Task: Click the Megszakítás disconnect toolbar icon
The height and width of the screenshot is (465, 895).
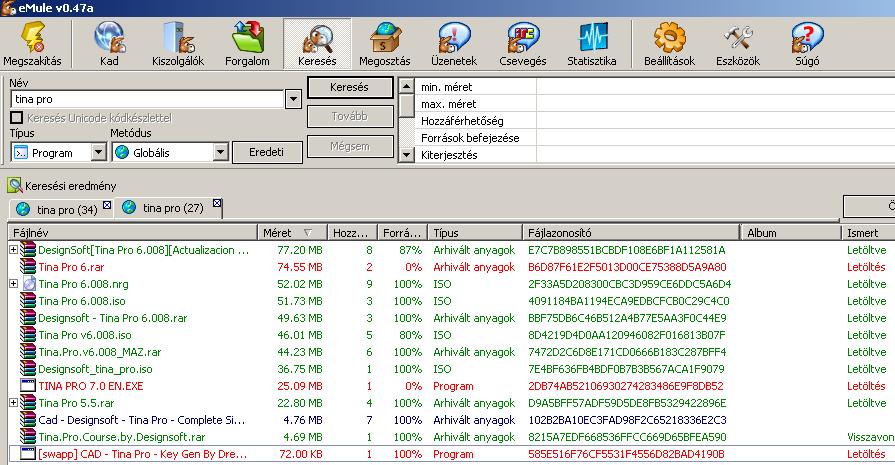Action: pos(33,37)
